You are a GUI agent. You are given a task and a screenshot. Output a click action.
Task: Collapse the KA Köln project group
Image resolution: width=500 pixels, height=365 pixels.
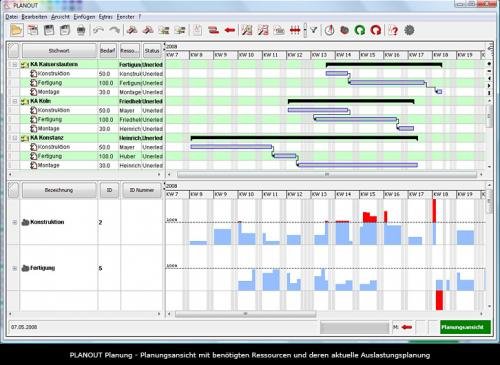(15, 101)
